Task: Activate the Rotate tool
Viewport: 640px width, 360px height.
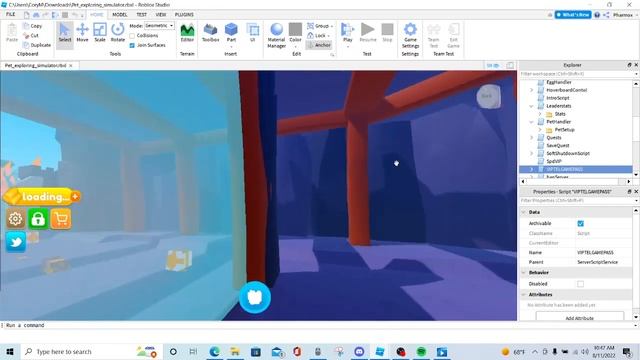Action: (x=118, y=33)
